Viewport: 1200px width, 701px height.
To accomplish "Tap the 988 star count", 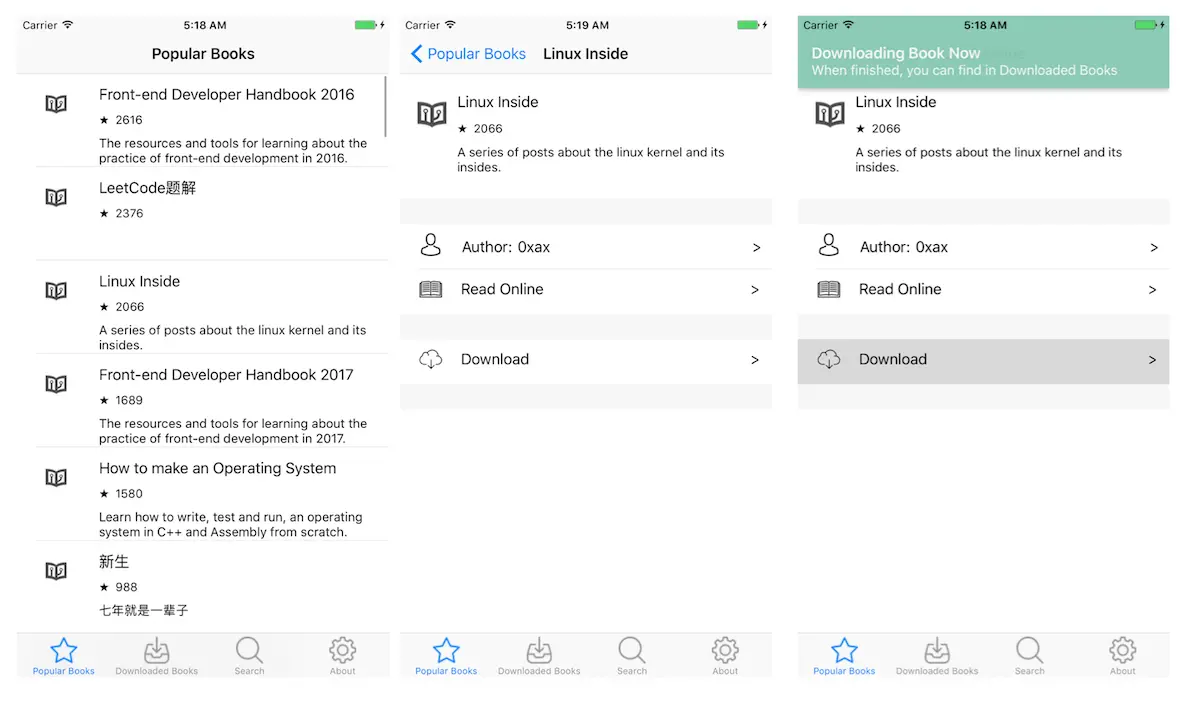I will pyautogui.click(x=118, y=587).
